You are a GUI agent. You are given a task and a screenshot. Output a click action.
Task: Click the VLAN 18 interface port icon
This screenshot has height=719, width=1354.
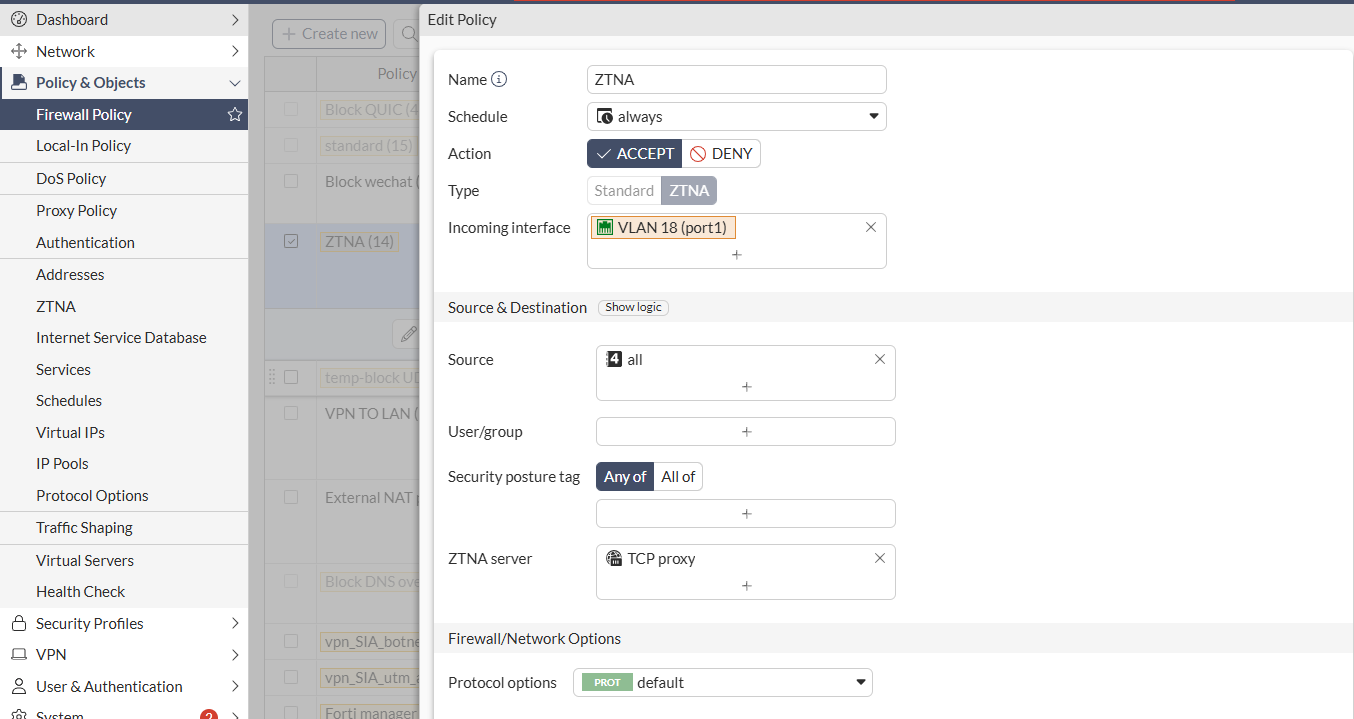pos(604,227)
